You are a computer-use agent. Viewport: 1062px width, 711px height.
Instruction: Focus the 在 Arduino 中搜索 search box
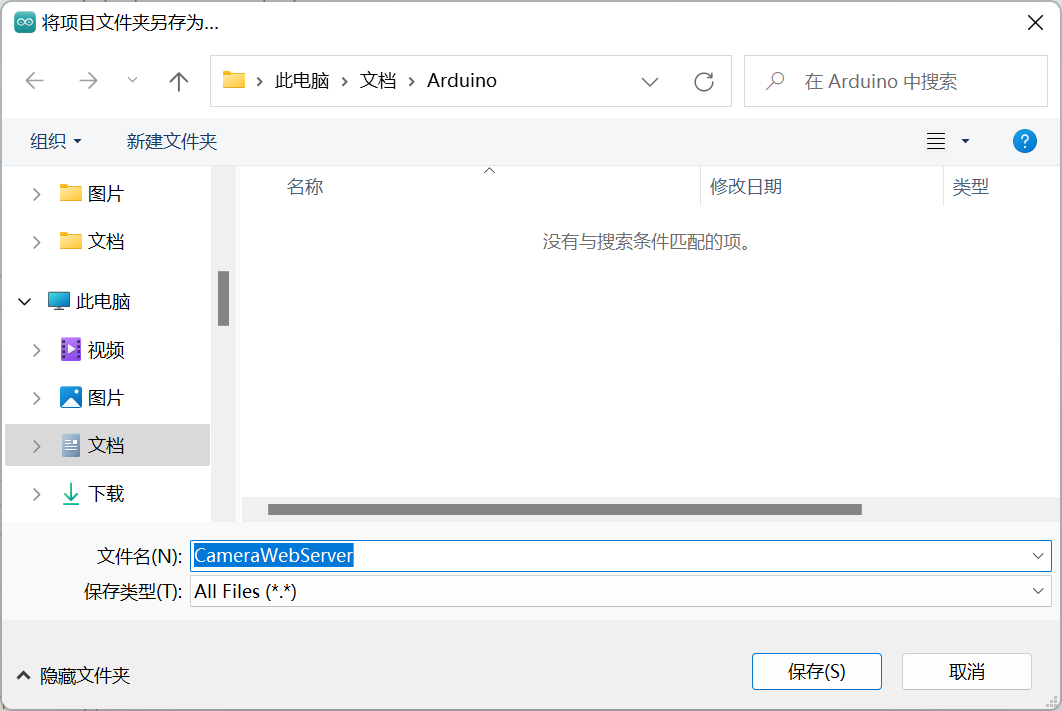tap(895, 81)
